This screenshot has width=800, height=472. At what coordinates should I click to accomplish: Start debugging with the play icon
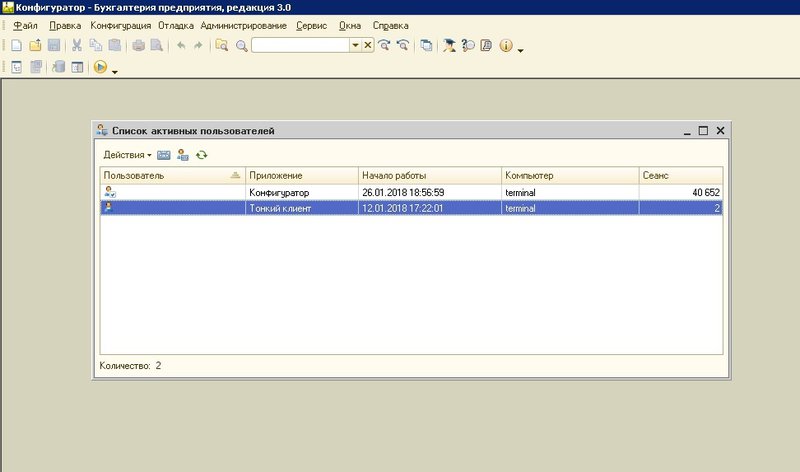101,67
